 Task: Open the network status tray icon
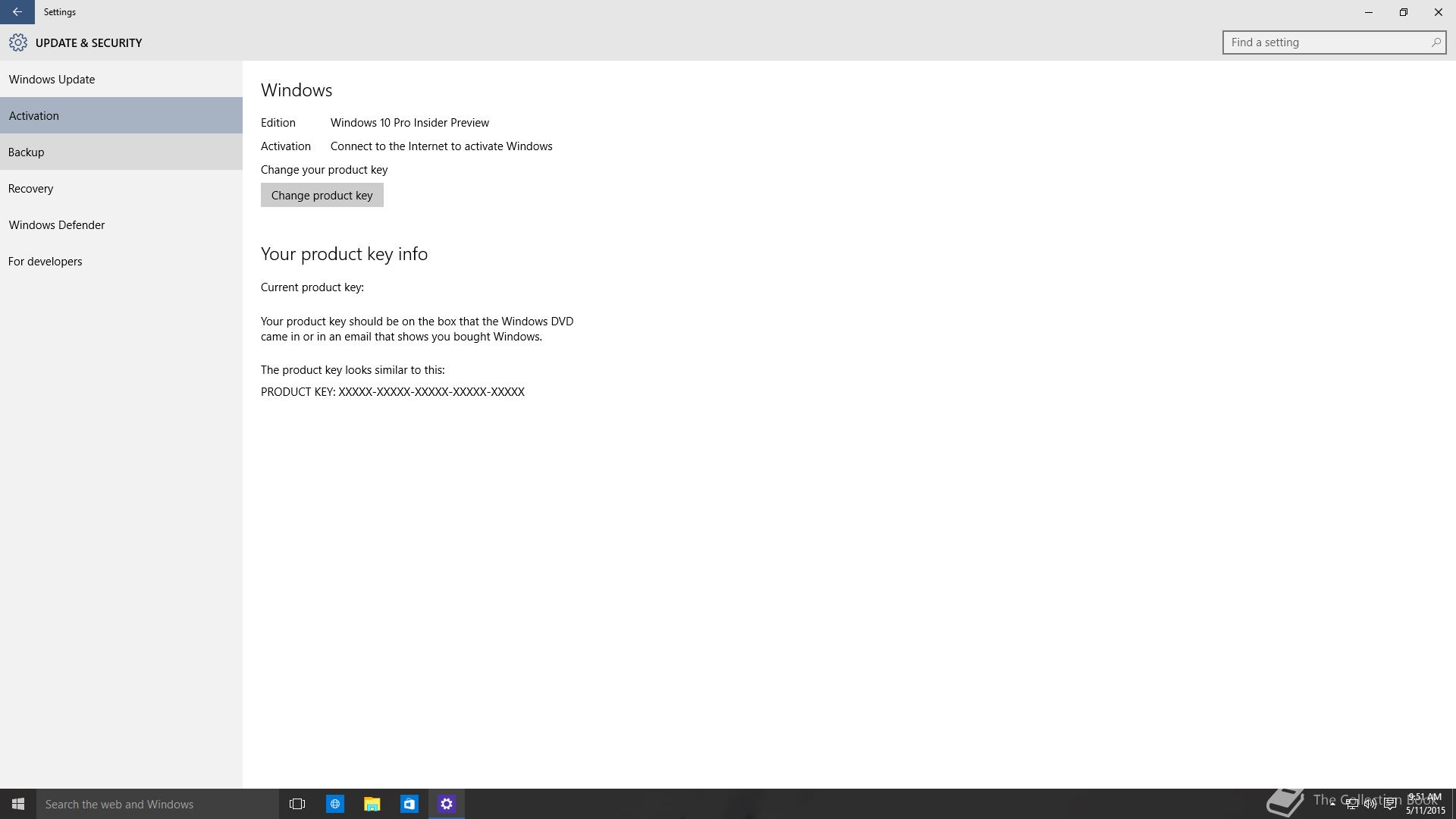tap(1351, 804)
